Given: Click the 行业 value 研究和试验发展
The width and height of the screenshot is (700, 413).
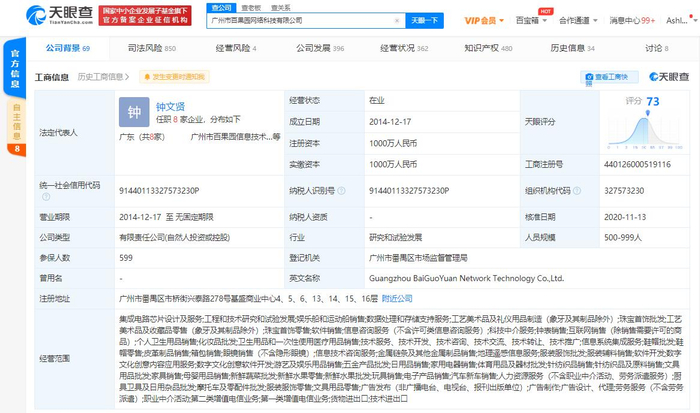Looking at the screenshot, I should [x=396, y=238].
